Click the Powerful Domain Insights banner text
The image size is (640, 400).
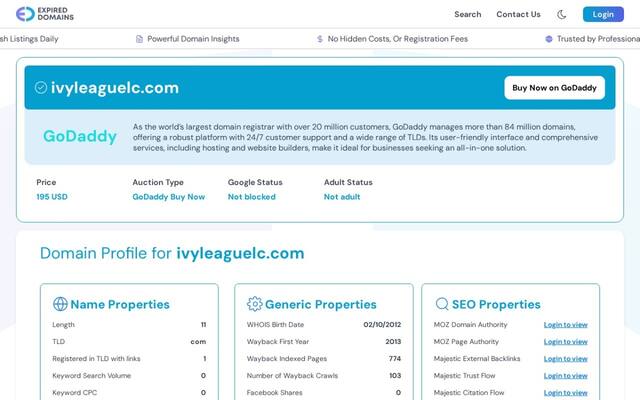point(193,39)
